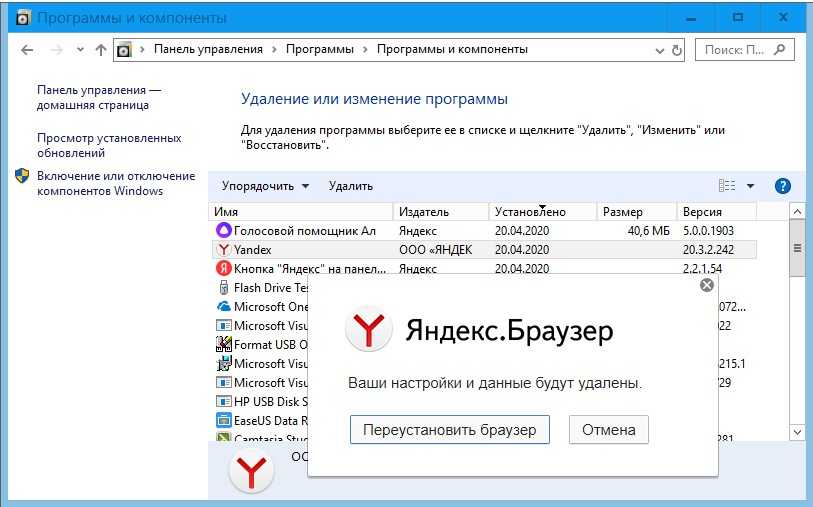Click publisher 'ООО «ЯНДЕК' cell
The width and height of the screenshot is (813, 507).
tap(436, 250)
